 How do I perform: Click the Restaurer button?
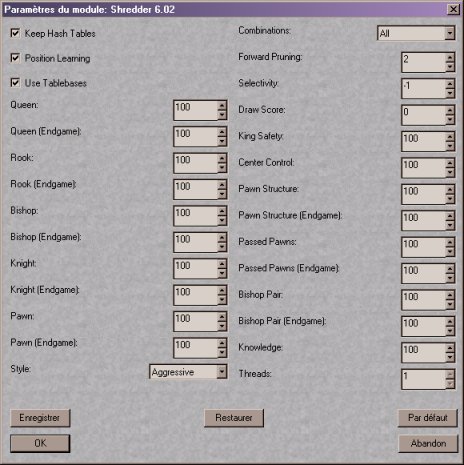tap(234, 418)
